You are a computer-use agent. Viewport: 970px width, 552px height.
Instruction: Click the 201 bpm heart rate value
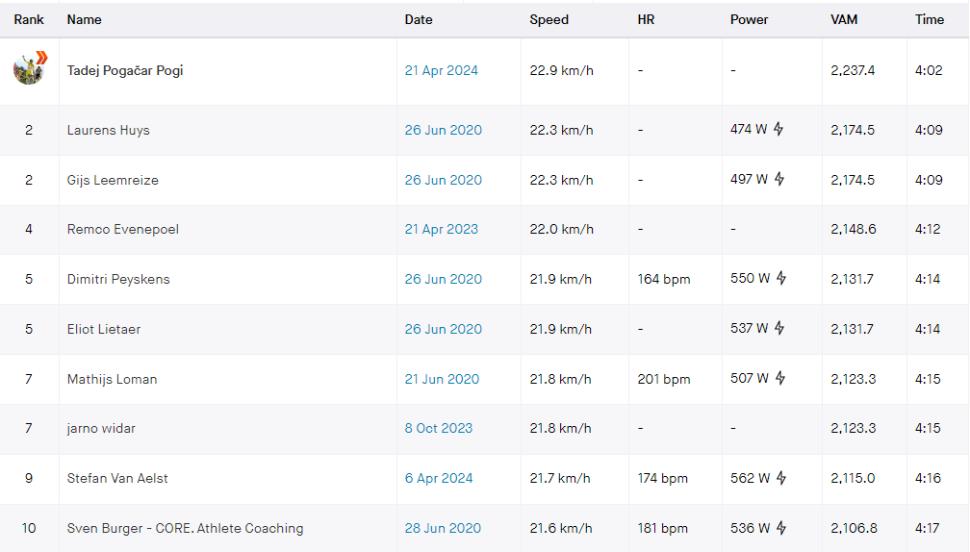[664, 379]
